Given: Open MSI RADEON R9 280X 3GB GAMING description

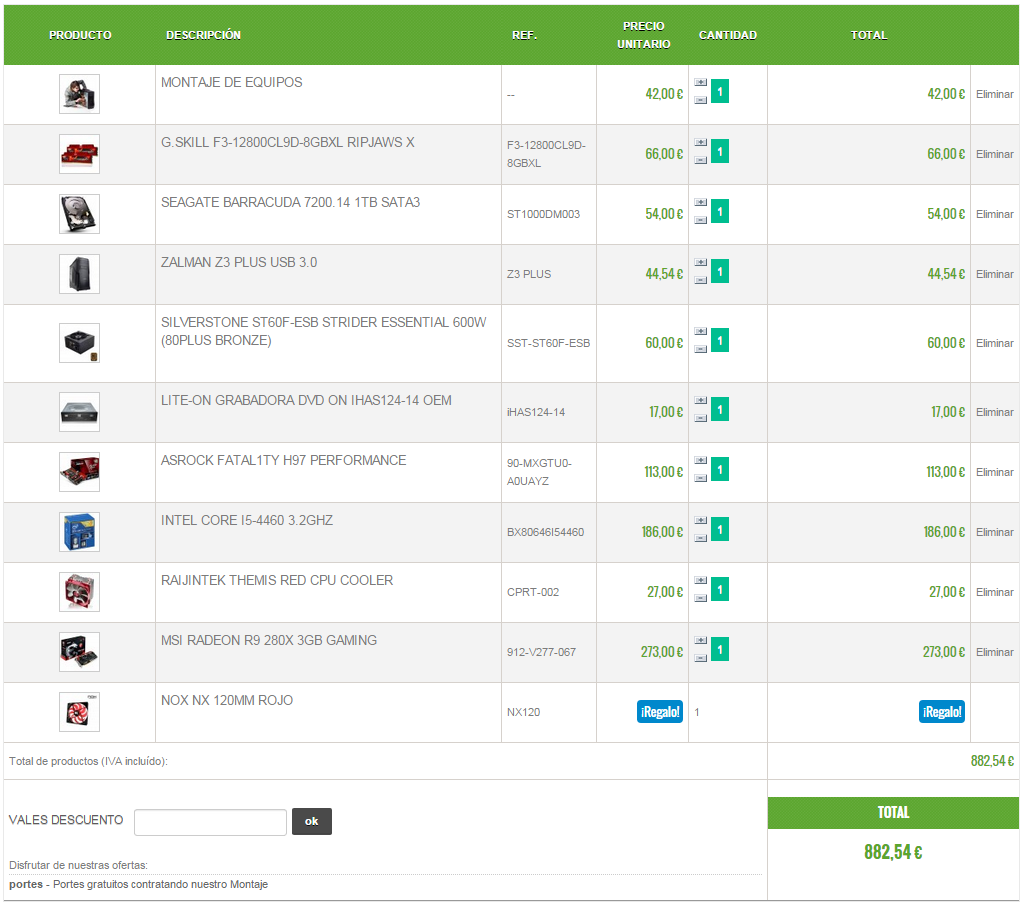Looking at the screenshot, I should pos(269,641).
